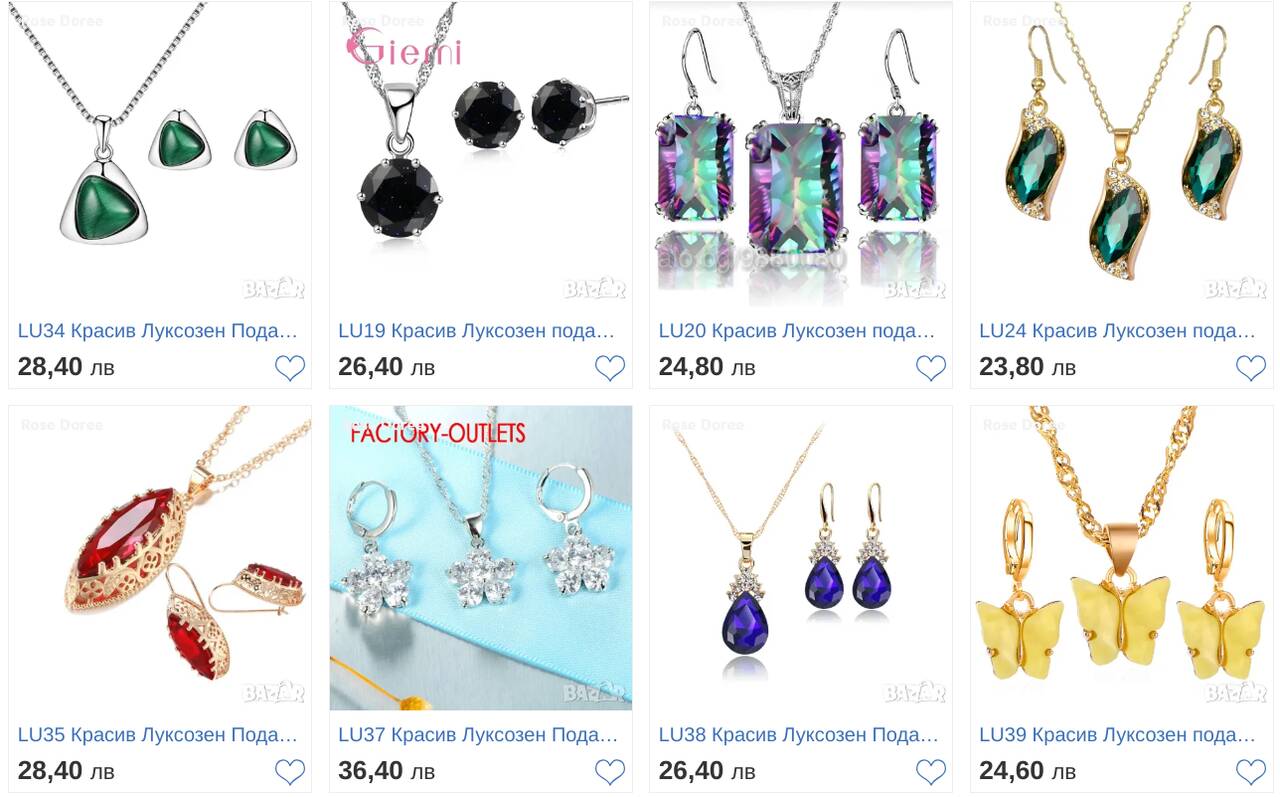
Task: Mark the LU24 listing as favorite with the heart
Action: pyautogui.click(x=1251, y=368)
